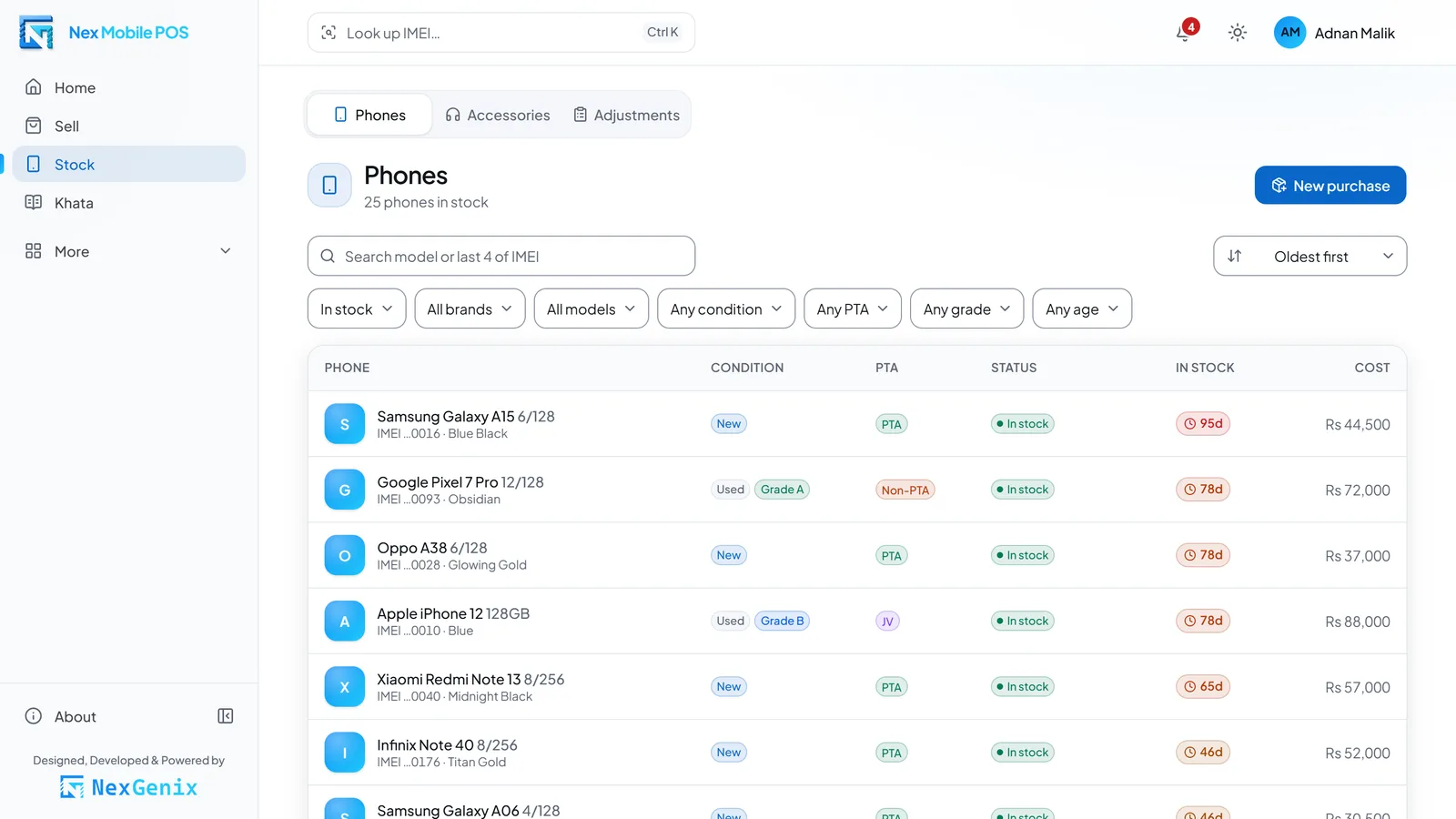Image resolution: width=1456 pixels, height=819 pixels.
Task: Open the All brands dropdown
Action: point(470,308)
